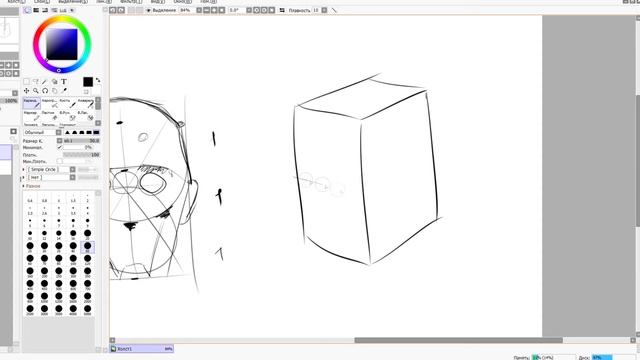Click the horizontal canvas scrollbar thumb

click(x=458, y=340)
